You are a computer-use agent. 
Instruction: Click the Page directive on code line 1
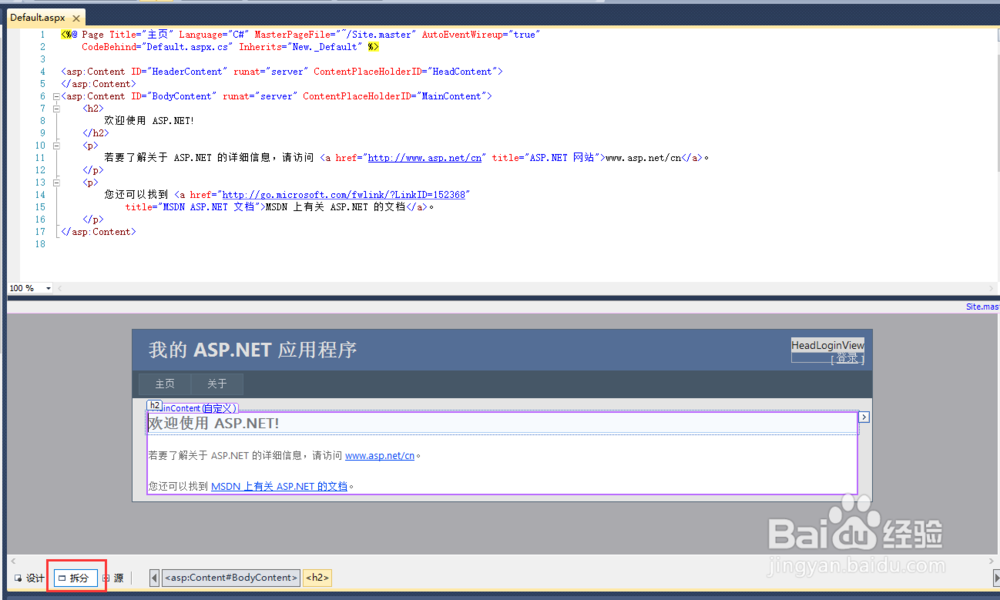(300, 35)
